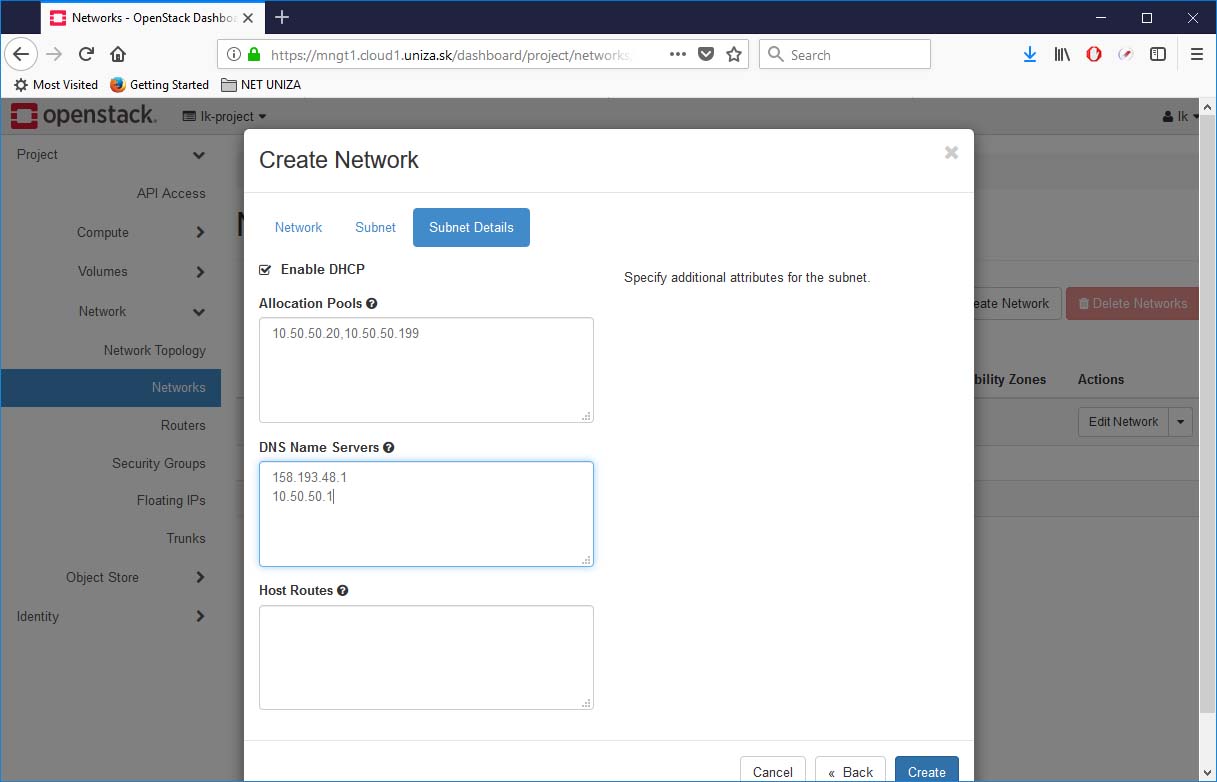The height and width of the screenshot is (782, 1217).
Task: Open the lk user menu dropdown
Action: [1181, 116]
